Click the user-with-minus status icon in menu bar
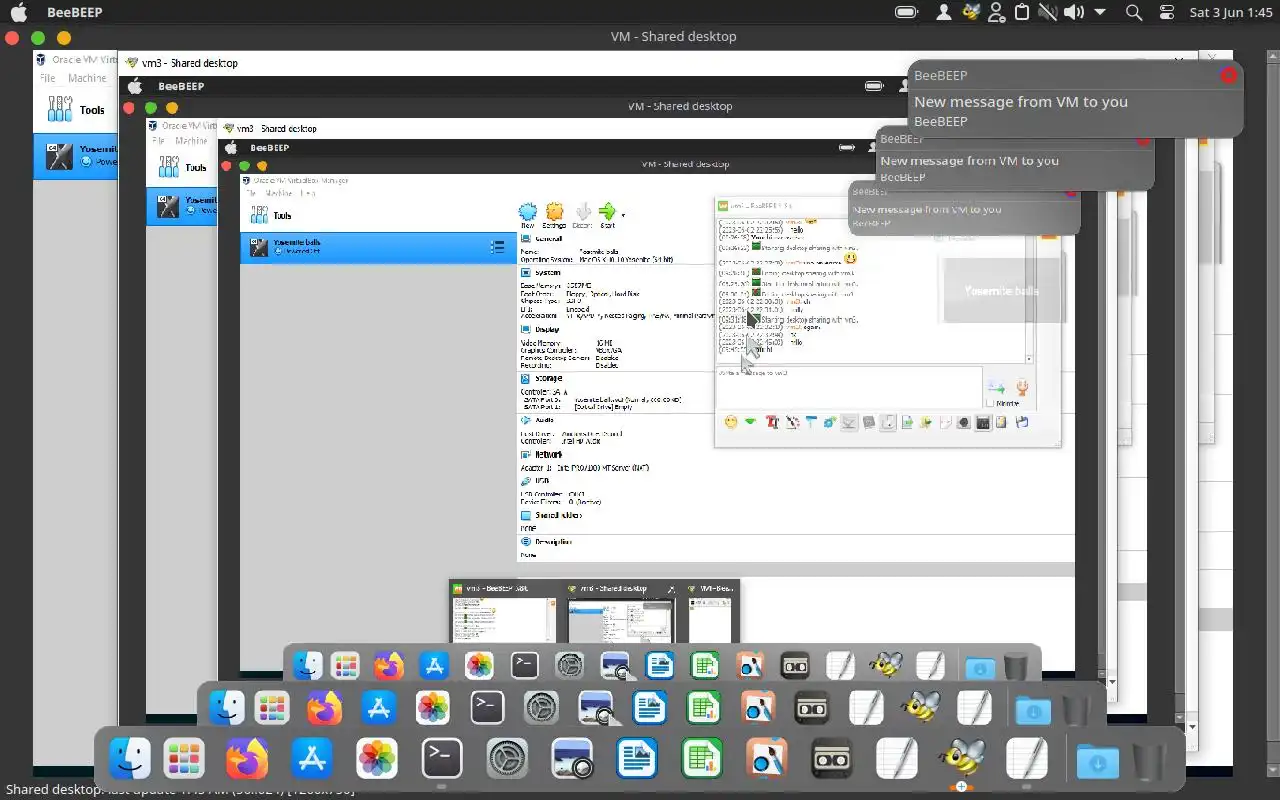 click(x=996, y=12)
